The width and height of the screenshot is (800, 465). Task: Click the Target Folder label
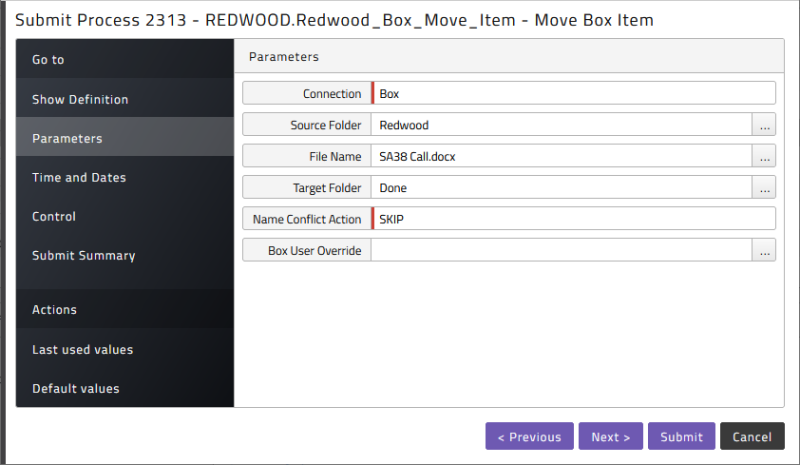pos(327,188)
